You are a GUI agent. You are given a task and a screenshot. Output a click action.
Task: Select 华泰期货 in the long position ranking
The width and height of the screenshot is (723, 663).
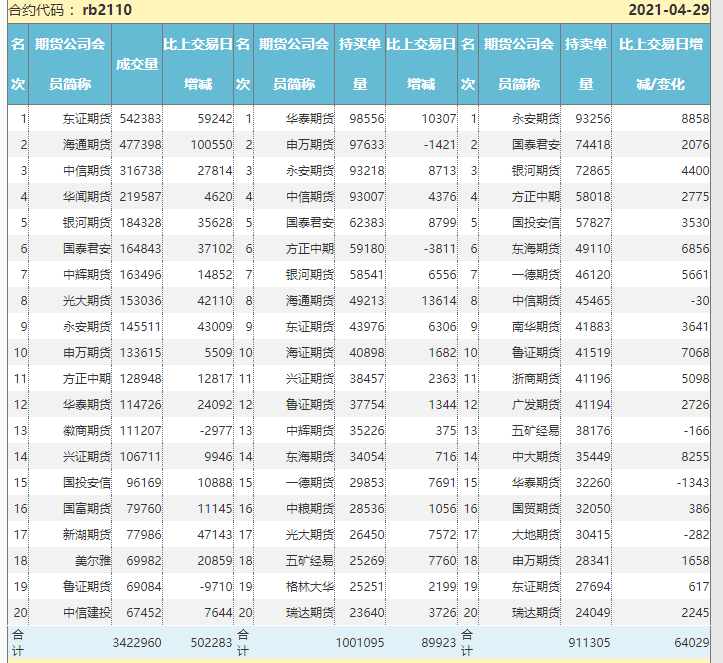pos(309,119)
